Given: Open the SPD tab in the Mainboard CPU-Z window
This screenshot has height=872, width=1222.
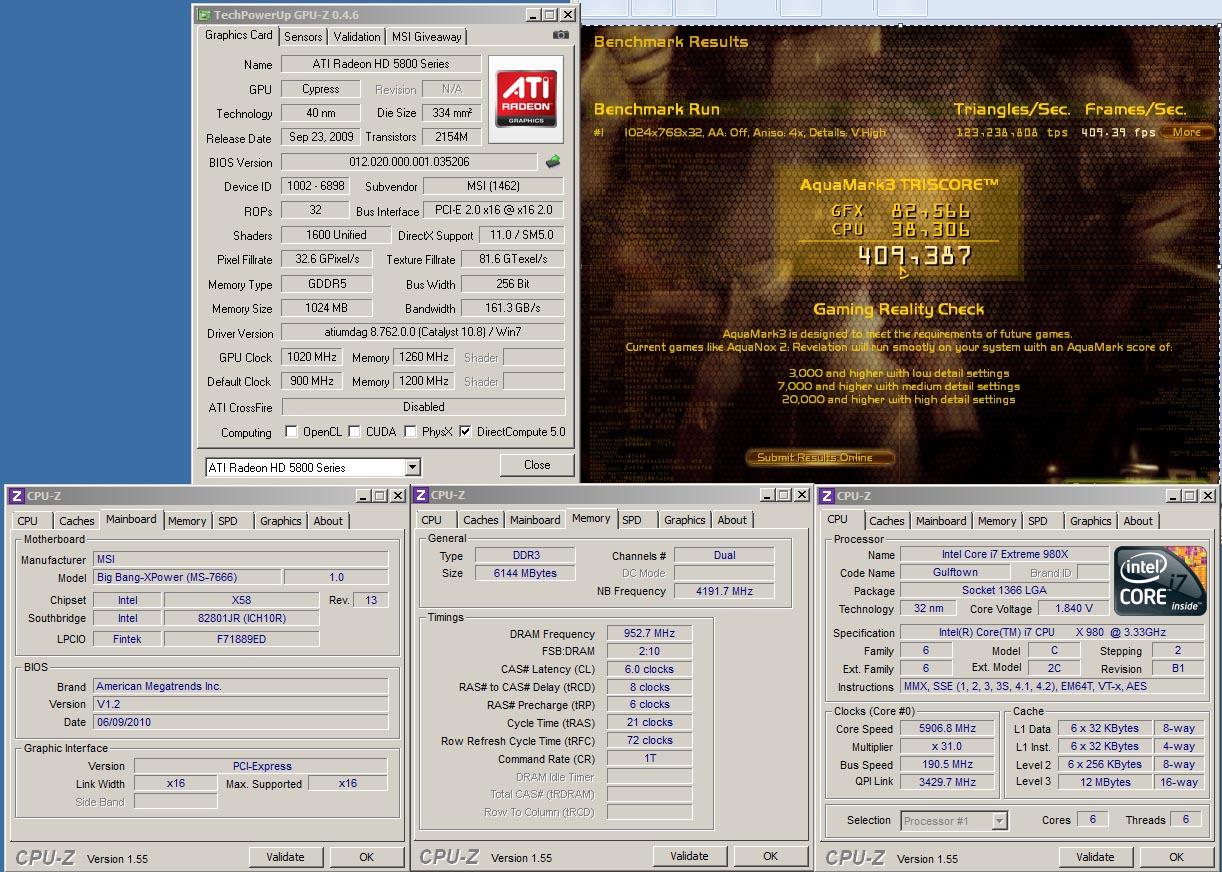Looking at the screenshot, I should (228, 521).
